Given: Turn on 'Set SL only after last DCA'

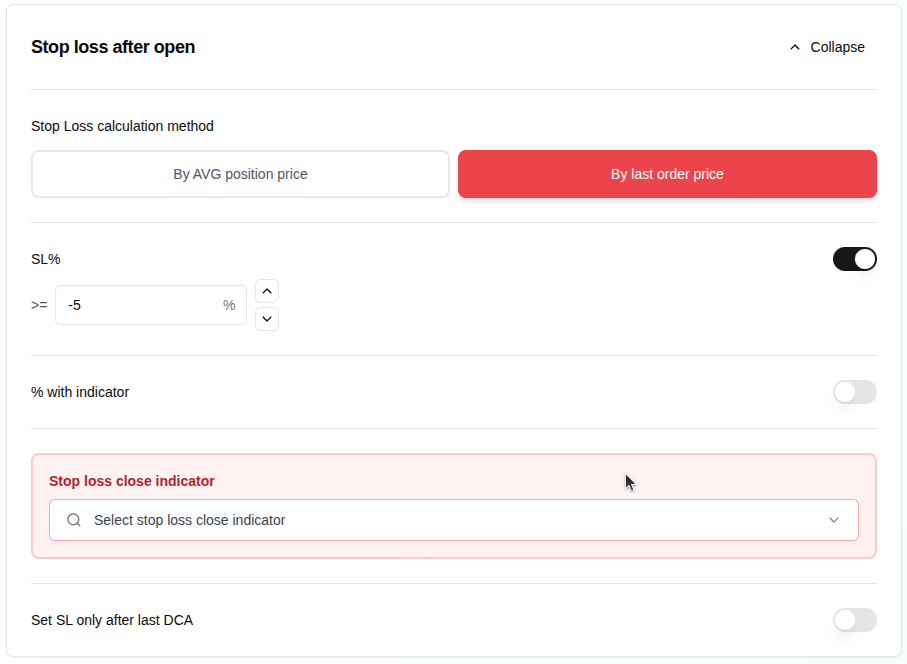Looking at the screenshot, I should coord(854,620).
